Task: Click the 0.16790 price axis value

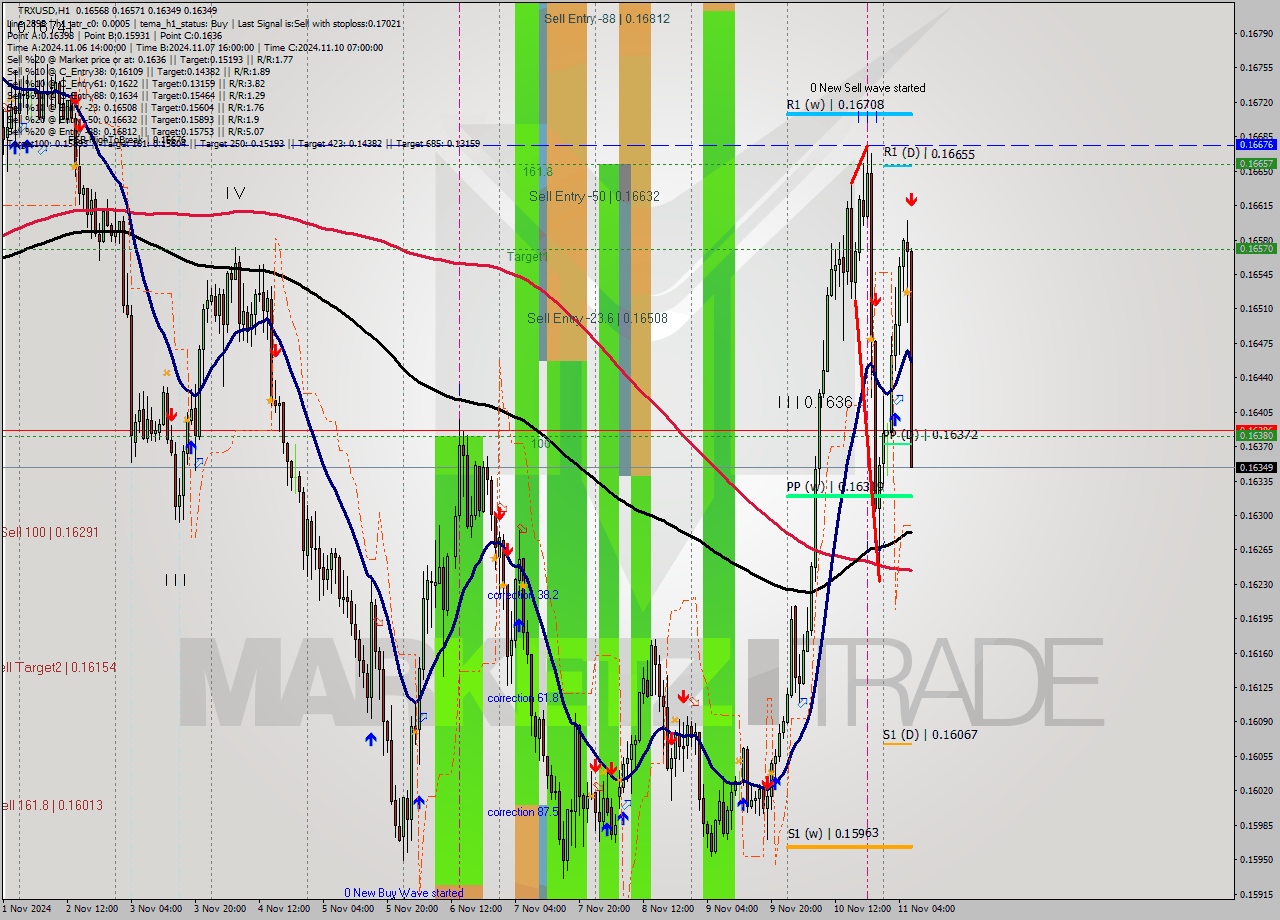Action: (x=1256, y=33)
